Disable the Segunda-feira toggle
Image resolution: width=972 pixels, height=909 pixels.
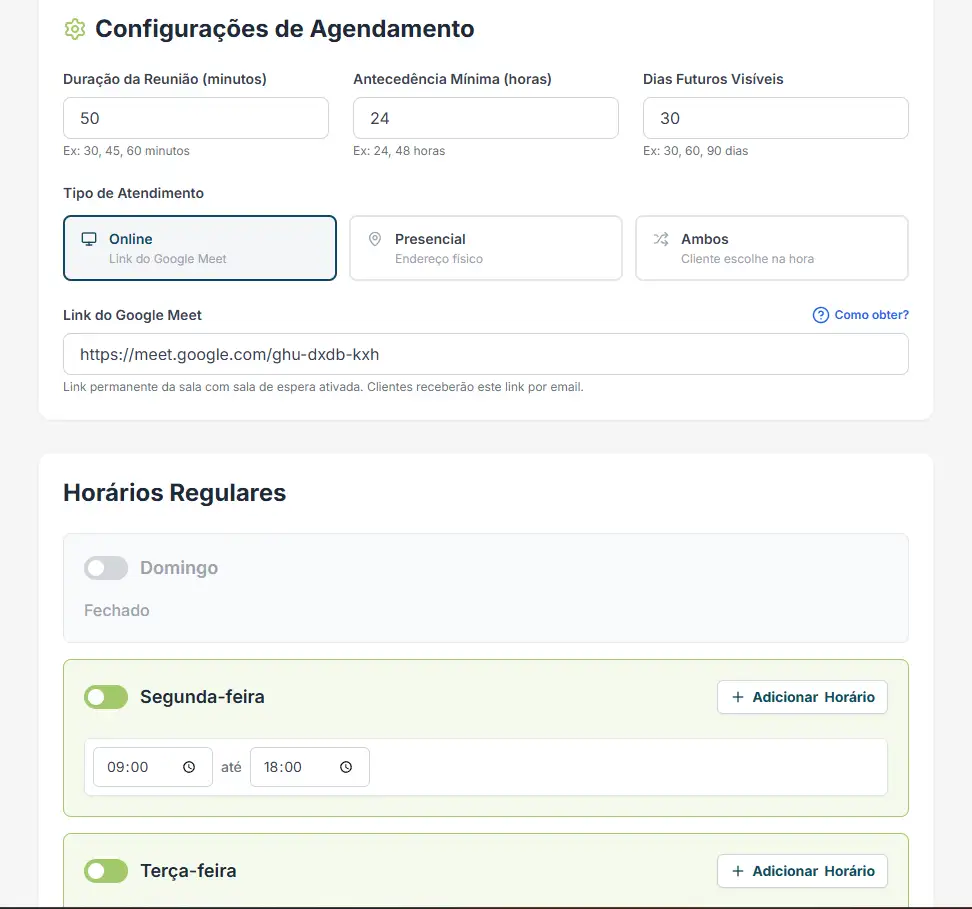click(x=106, y=697)
